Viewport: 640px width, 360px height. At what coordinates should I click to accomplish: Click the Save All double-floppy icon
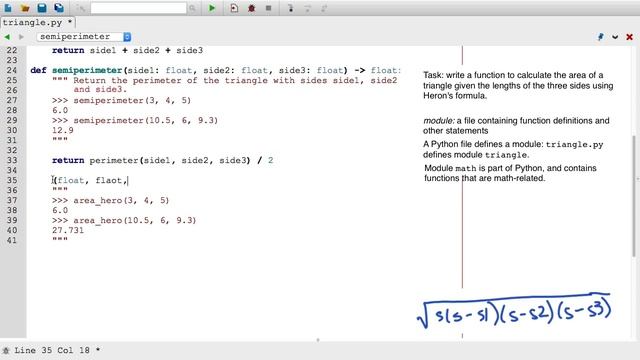[x=59, y=8]
